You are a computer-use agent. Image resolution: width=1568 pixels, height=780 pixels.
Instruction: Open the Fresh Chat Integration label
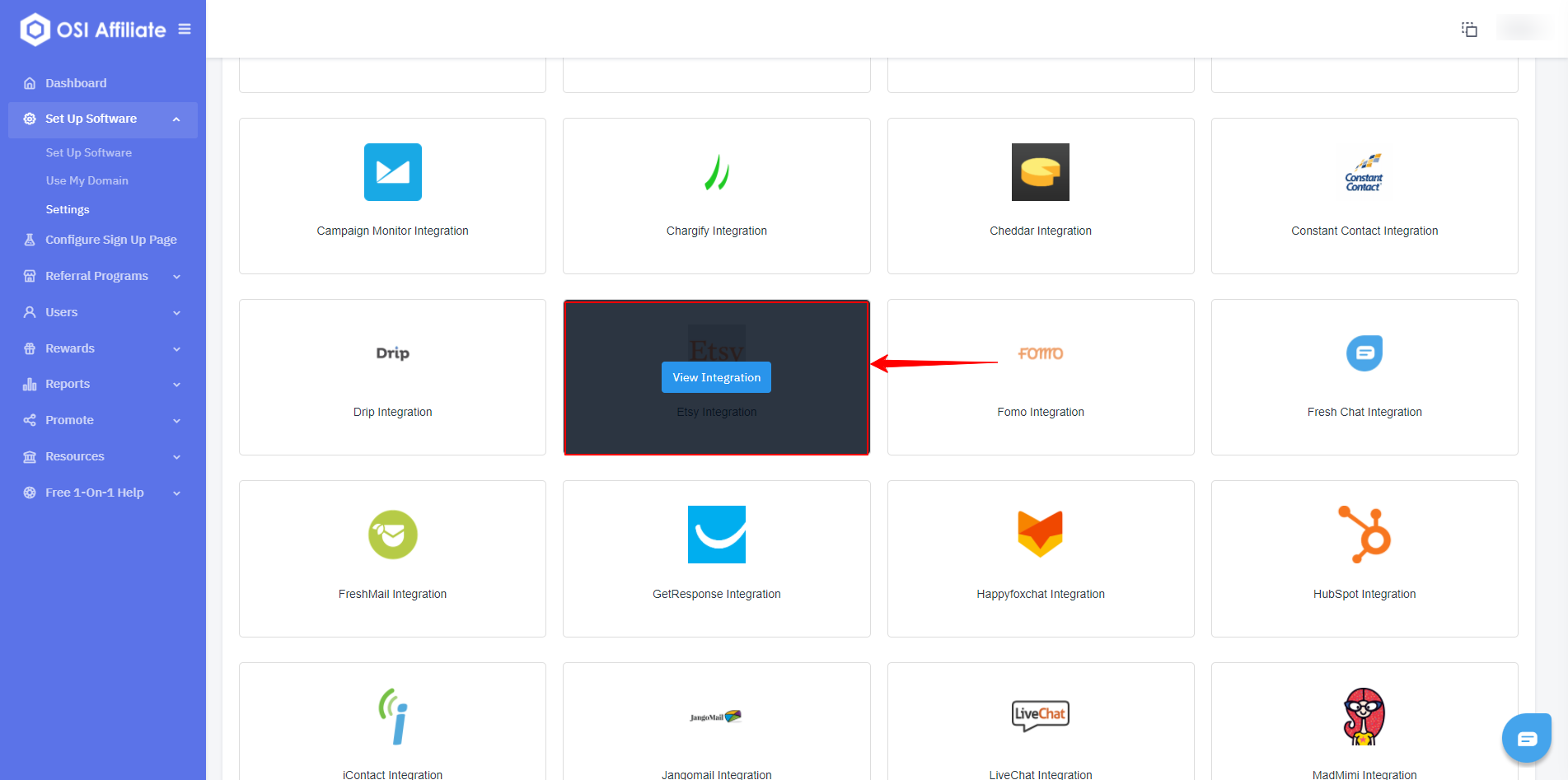tap(1364, 412)
